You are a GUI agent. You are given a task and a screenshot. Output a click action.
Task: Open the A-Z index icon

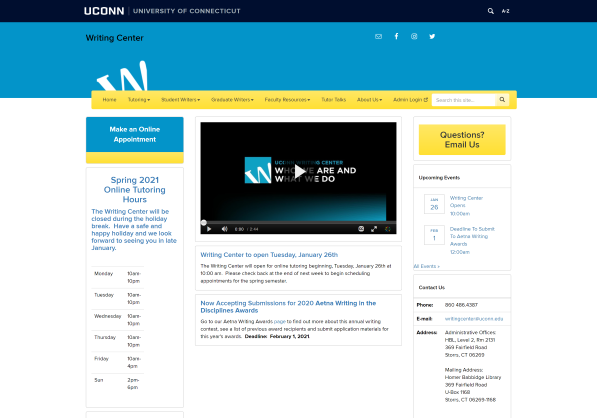click(505, 11)
